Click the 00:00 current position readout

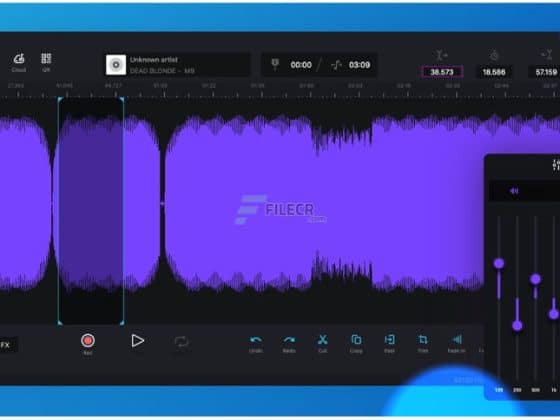pos(301,65)
